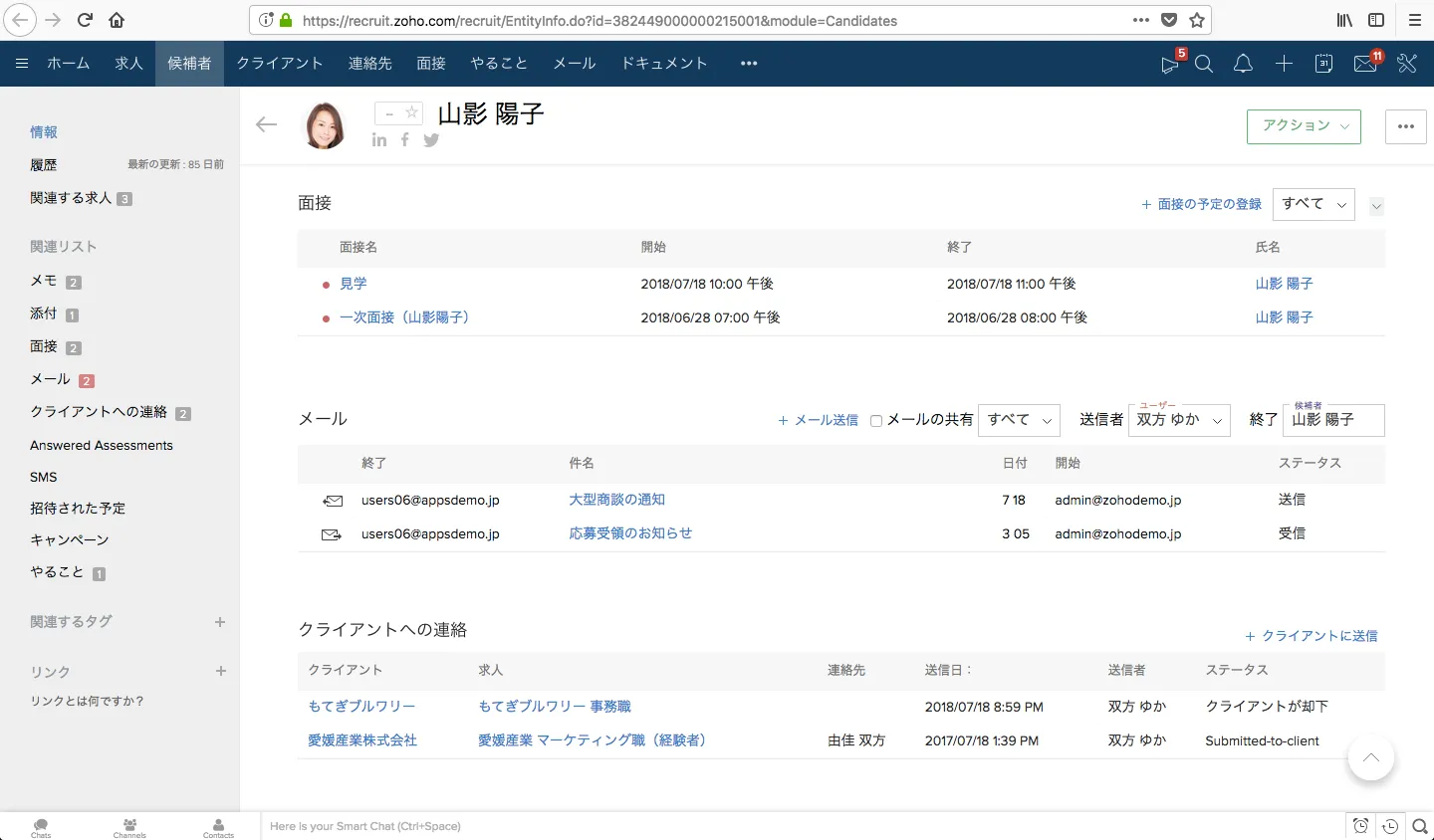Viewport: 1434px width, 840px height.
Task: Click the back arrow beside candidate photo
Action: (266, 124)
